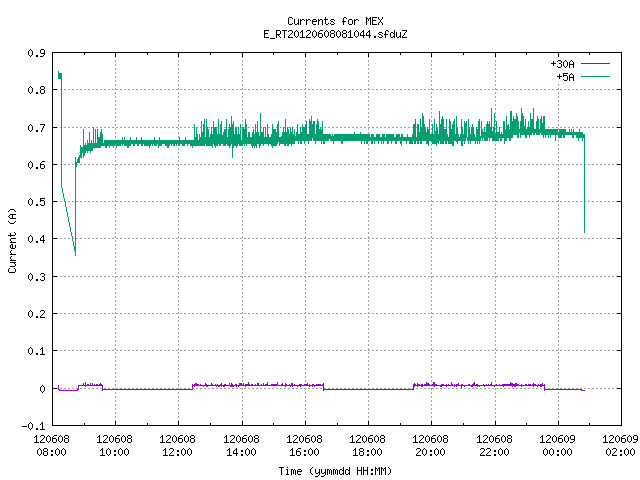The height and width of the screenshot is (480, 640).
Task: Click the 120608 16:00 x-axis tick label
Action: [304, 446]
